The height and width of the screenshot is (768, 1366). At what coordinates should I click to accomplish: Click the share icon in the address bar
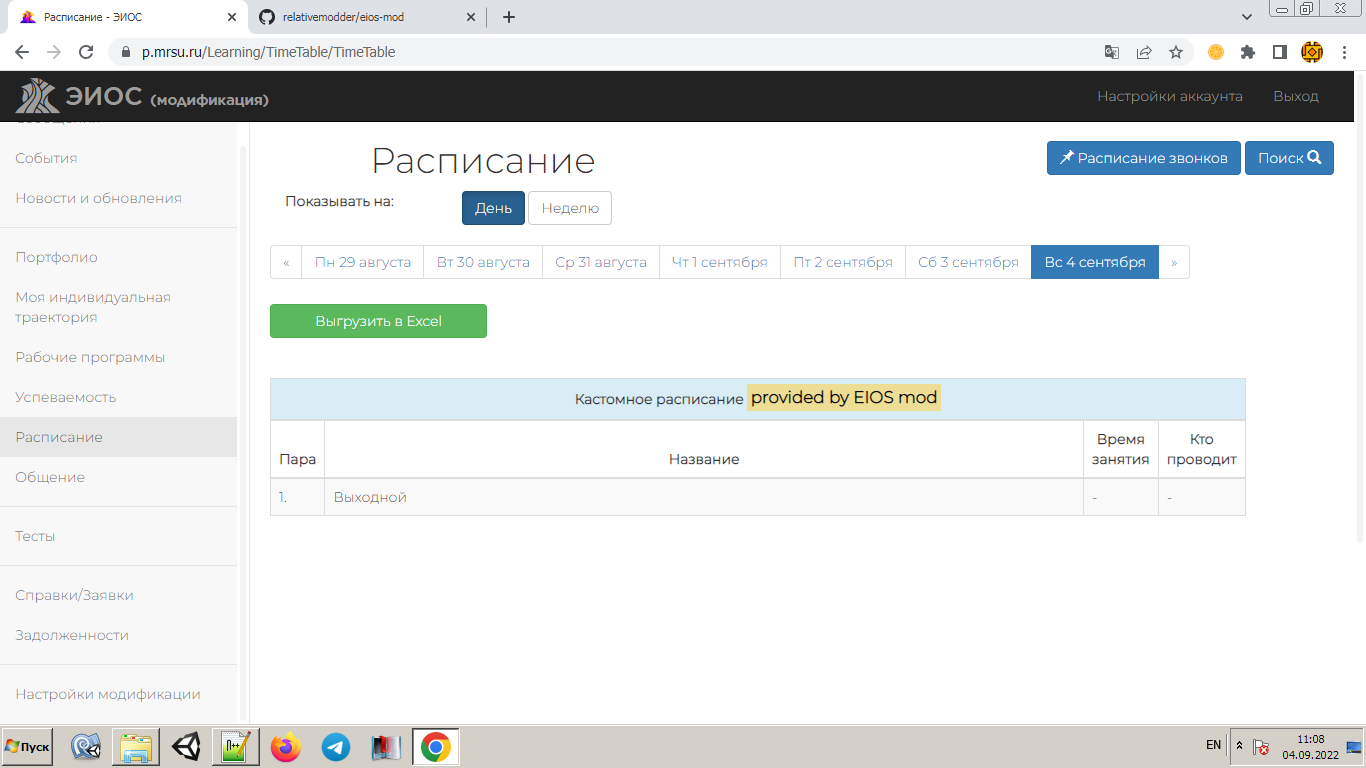pyautogui.click(x=1140, y=51)
